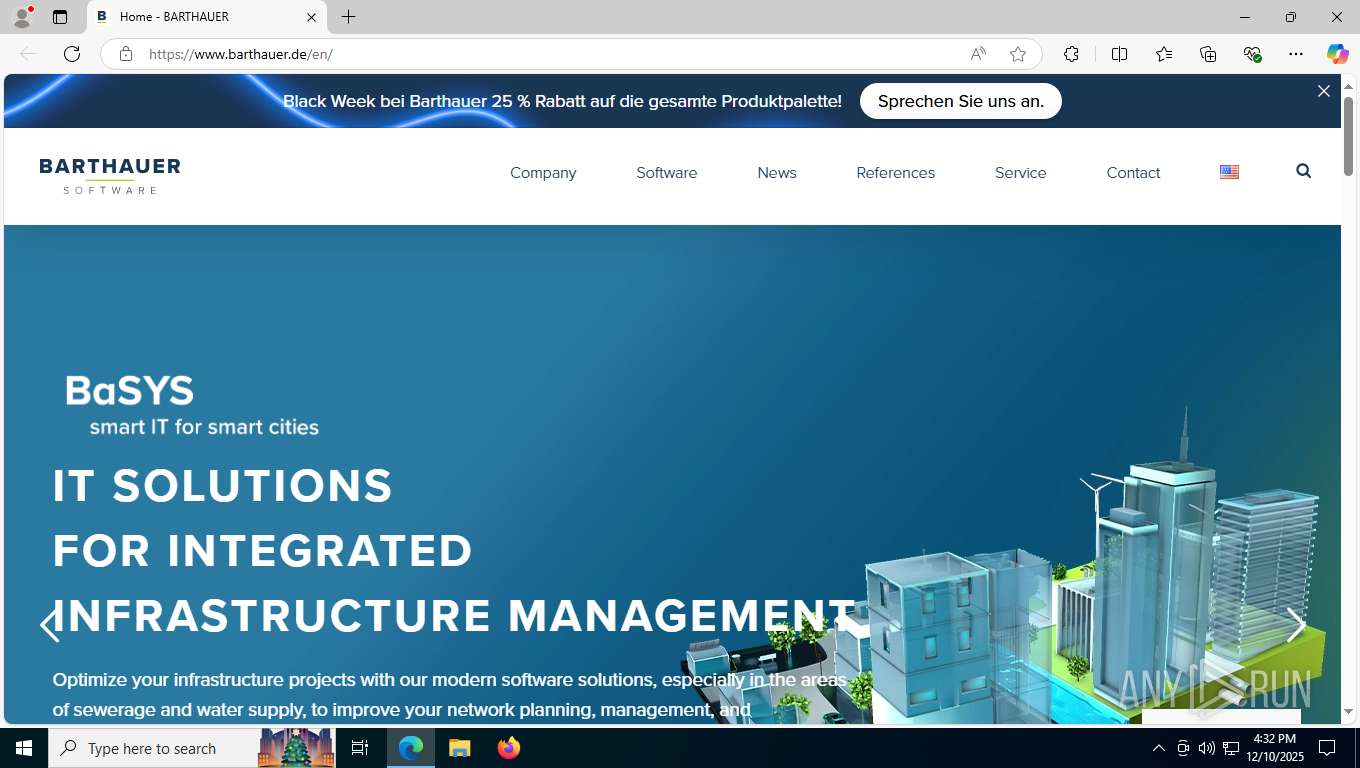Image resolution: width=1360 pixels, height=768 pixels.
Task: Open the Software menu
Action: tap(667, 173)
